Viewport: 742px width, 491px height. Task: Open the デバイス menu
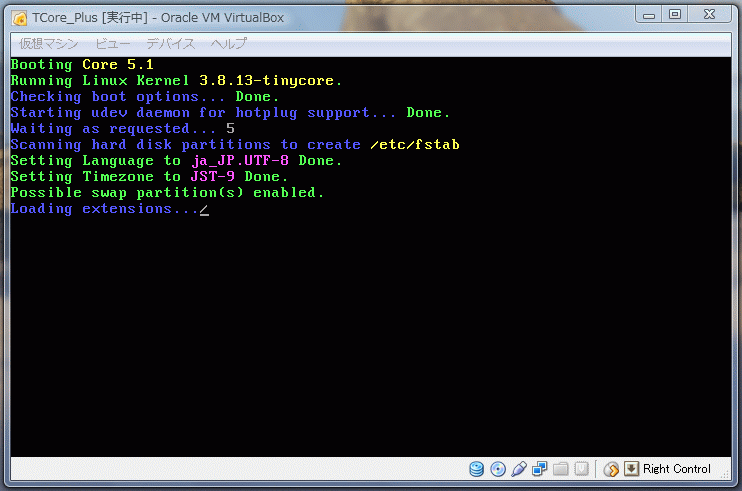point(170,44)
